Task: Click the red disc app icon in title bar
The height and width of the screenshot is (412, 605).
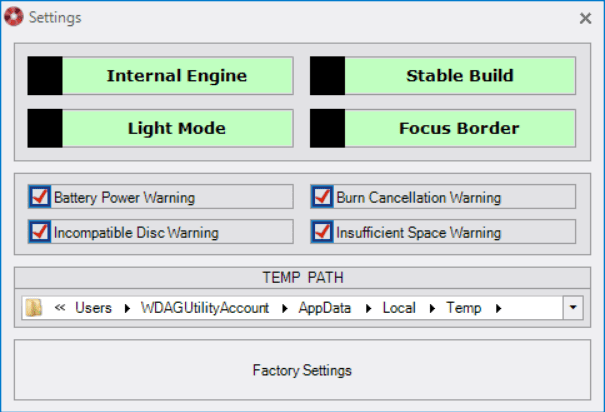Action: 14,17
